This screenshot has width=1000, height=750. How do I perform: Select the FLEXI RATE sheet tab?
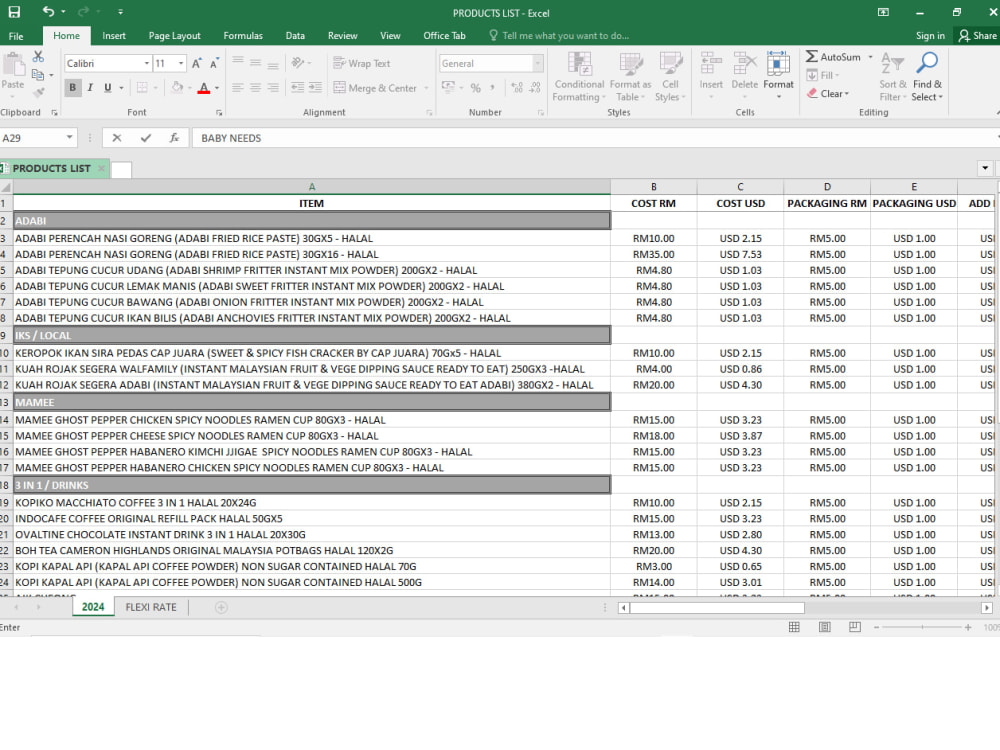tap(151, 607)
